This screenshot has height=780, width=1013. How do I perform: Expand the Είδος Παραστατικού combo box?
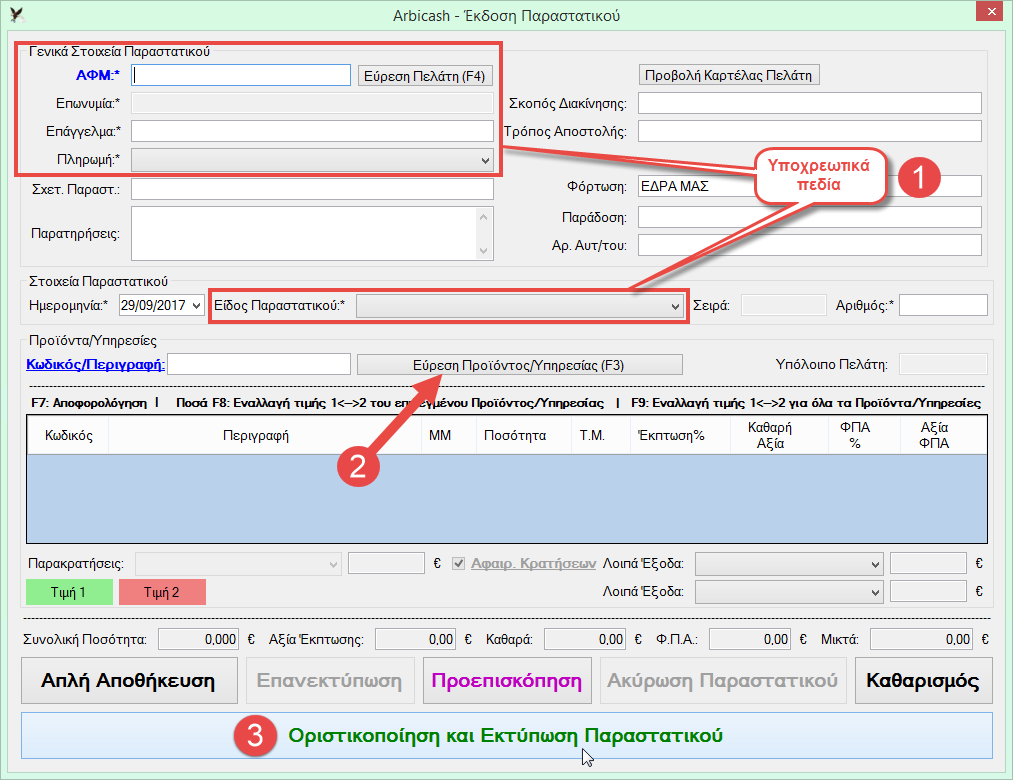(676, 306)
